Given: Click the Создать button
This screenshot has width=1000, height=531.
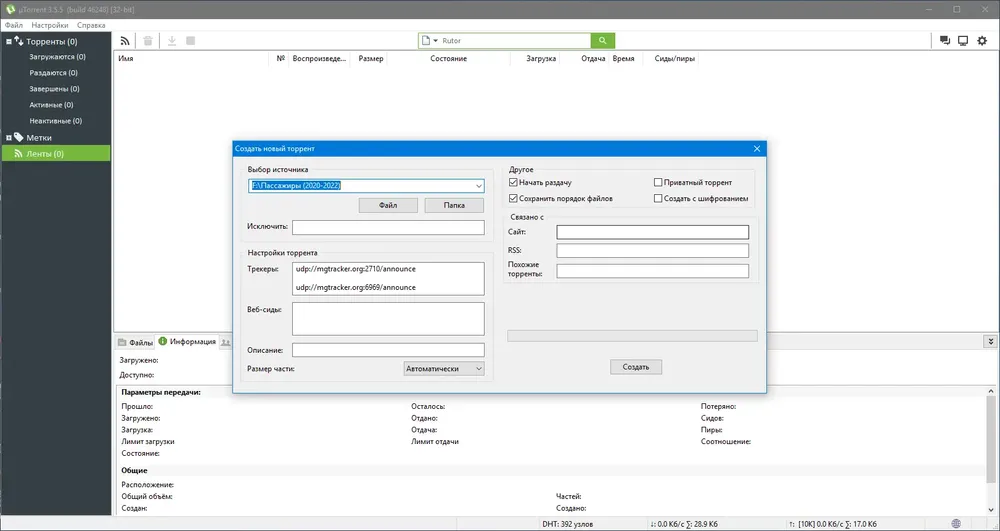Looking at the screenshot, I should tap(636, 367).
